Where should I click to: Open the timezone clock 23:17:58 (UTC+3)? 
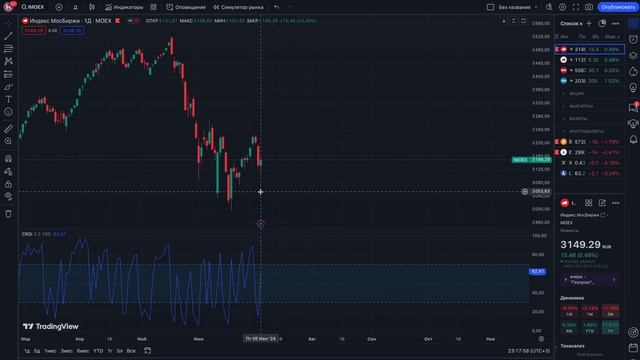coord(529,351)
